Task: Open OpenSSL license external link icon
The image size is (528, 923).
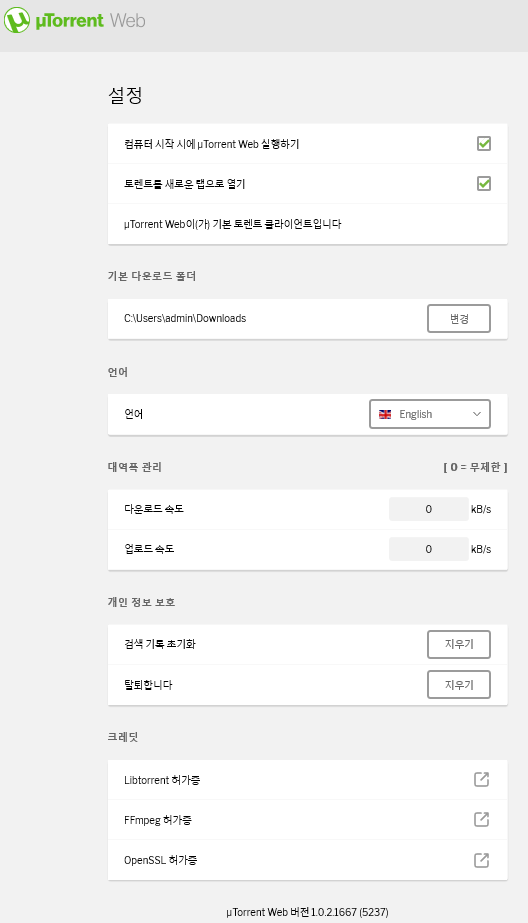Action: tap(481, 860)
